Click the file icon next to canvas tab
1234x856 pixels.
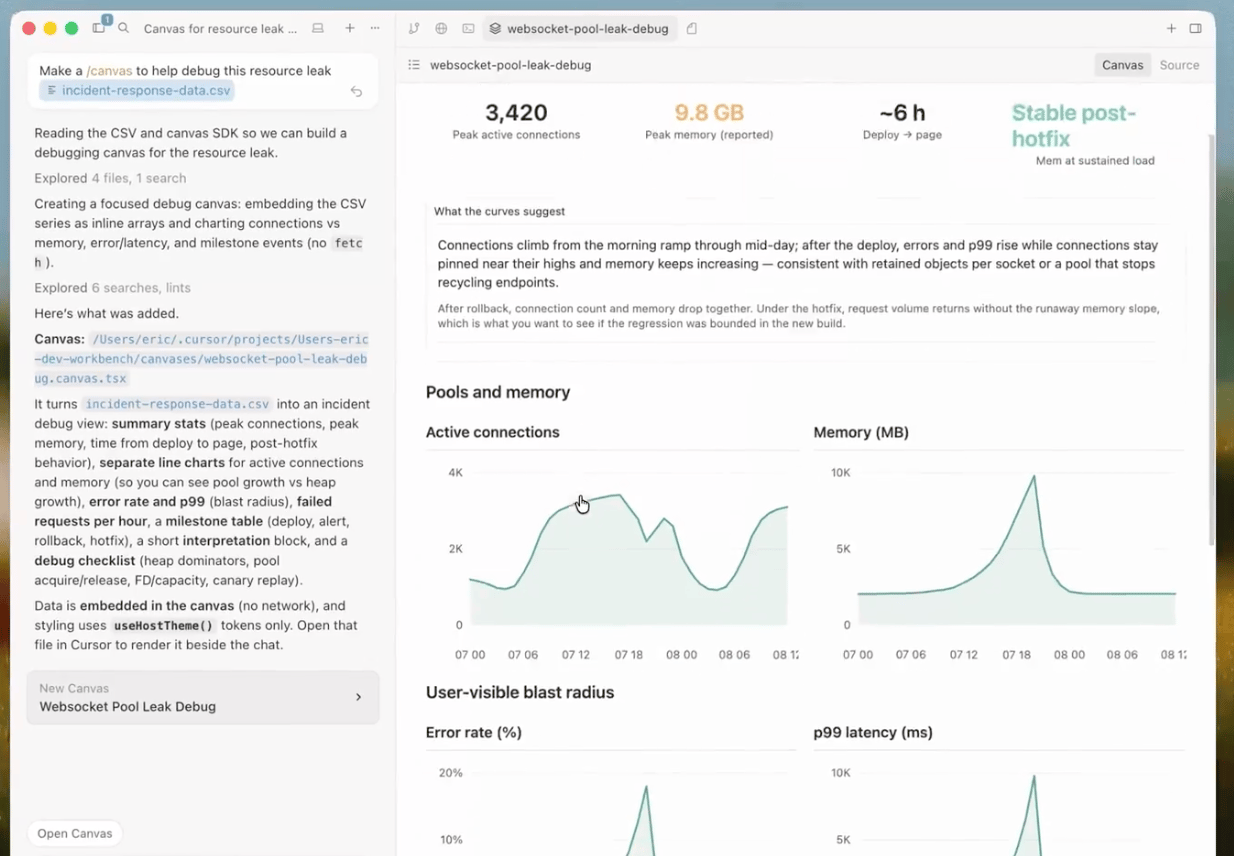pos(692,29)
